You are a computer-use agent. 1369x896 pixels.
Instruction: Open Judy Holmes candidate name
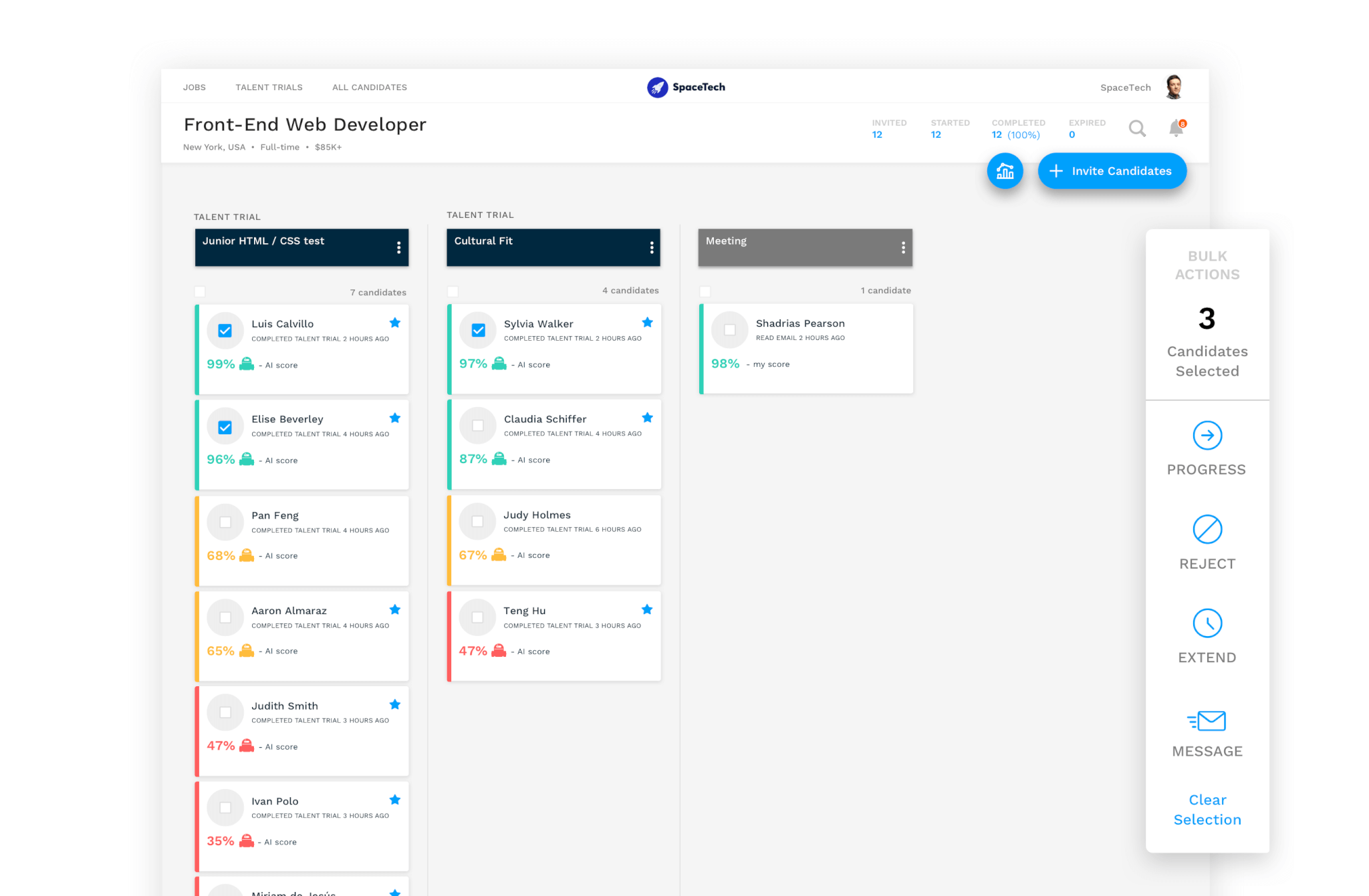[x=537, y=514]
